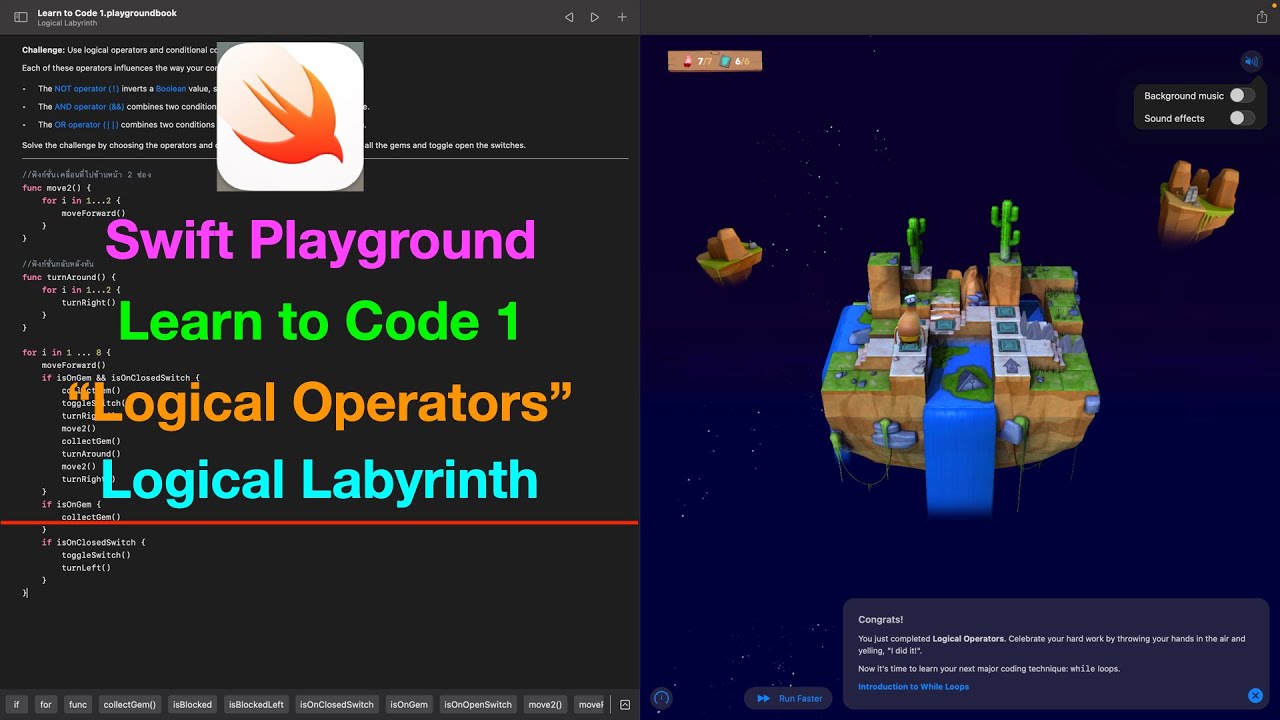
Task: Turn on Sound effects switch
Action: point(1241,117)
